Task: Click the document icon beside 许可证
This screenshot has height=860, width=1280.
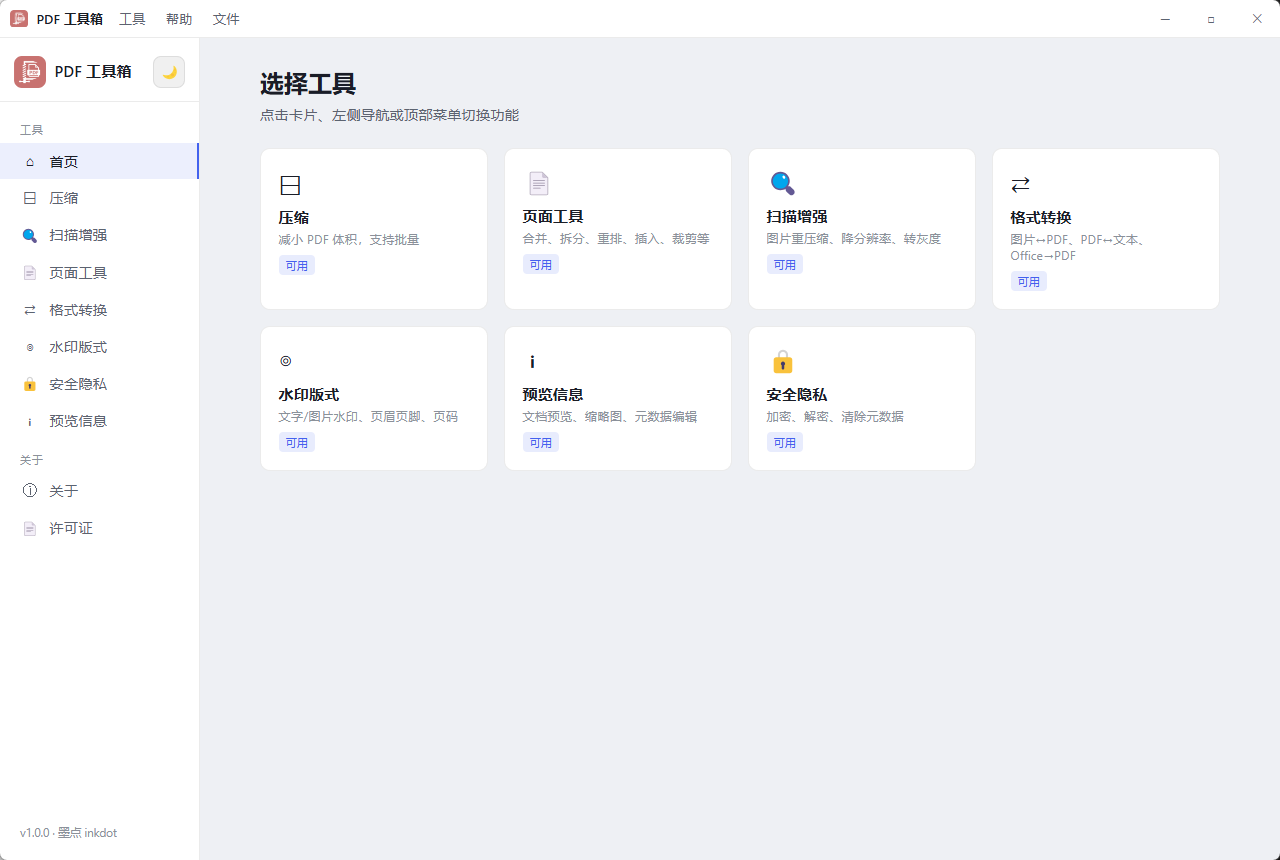Action: (30, 528)
